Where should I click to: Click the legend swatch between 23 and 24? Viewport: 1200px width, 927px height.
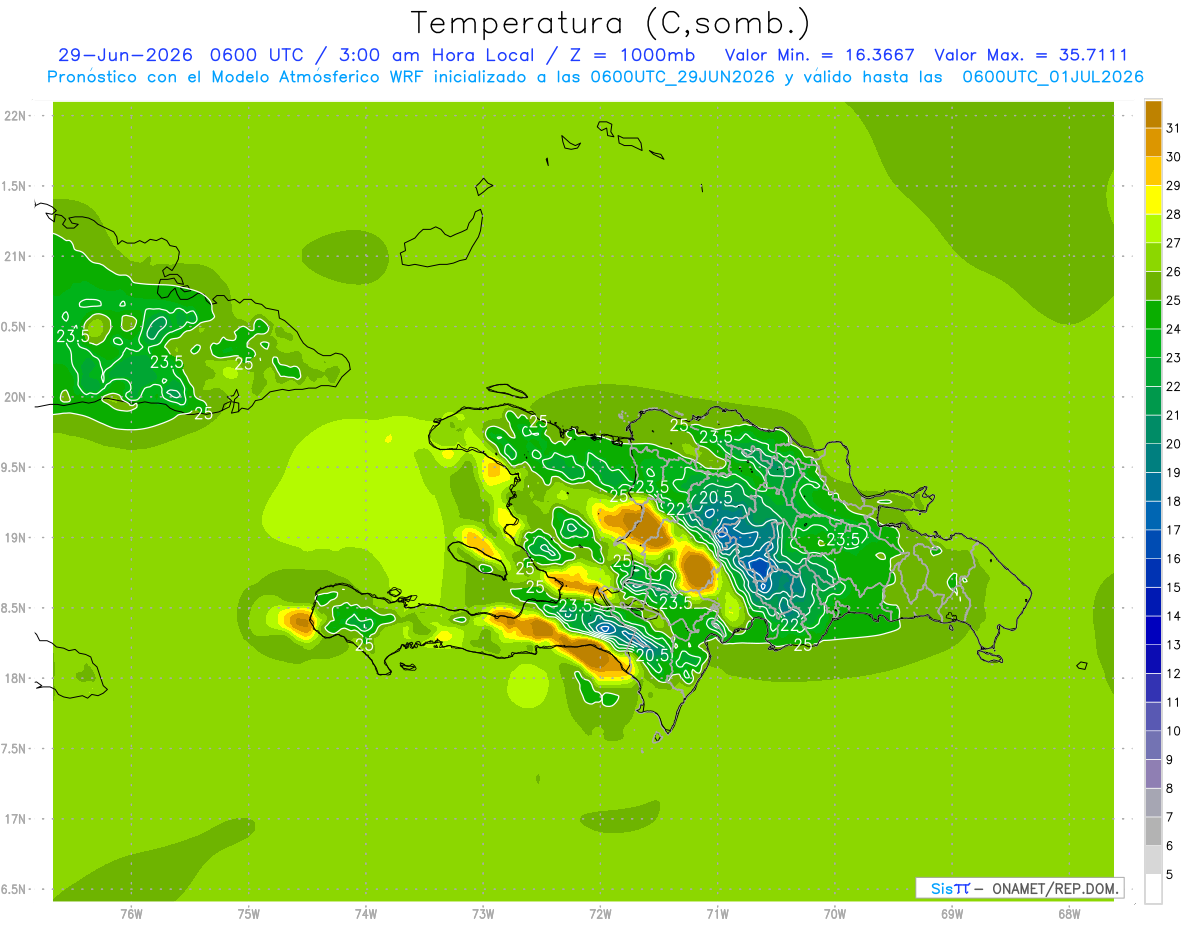[x=1153, y=343]
